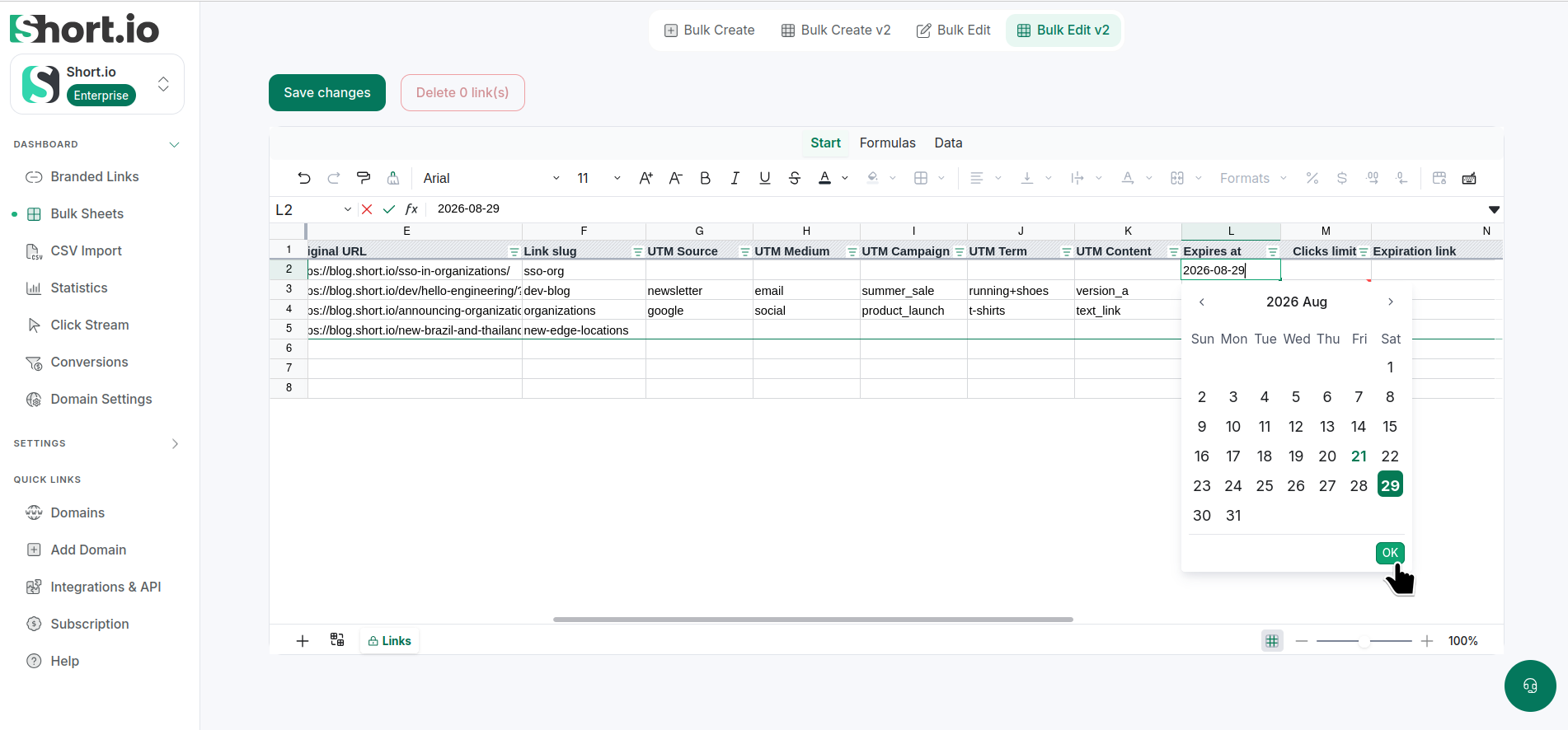
Task: Select the paint format tool
Action: point(364,178)
